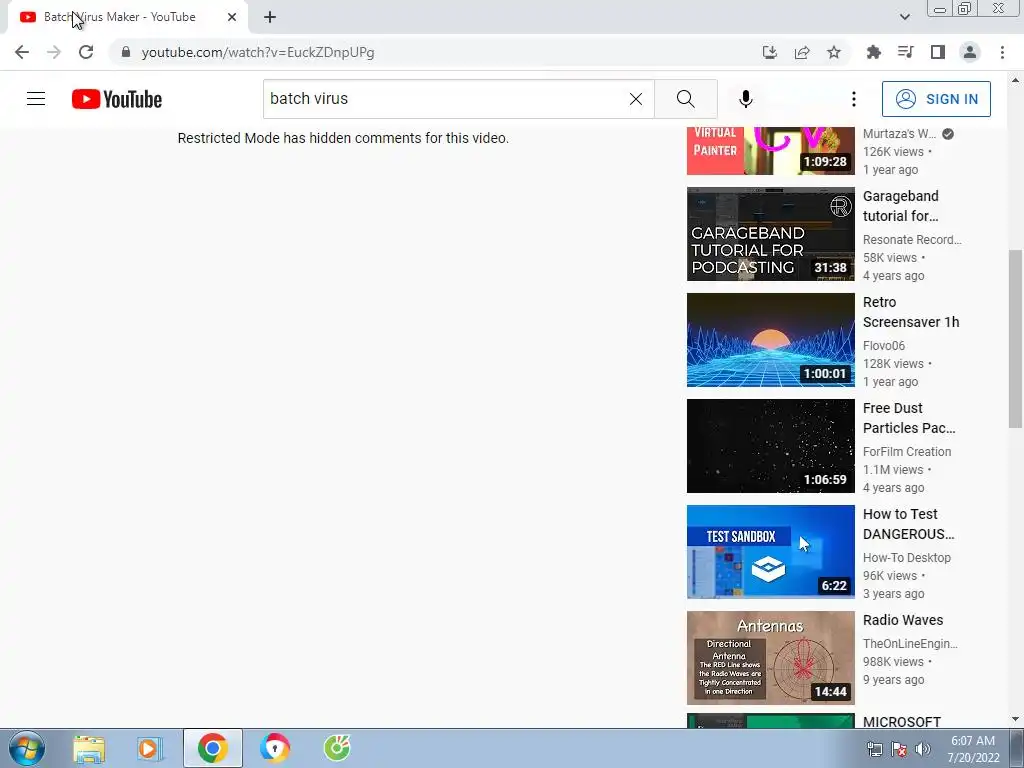
Task: Toggle Chrome side panel
Action: (x=938, y=52)
